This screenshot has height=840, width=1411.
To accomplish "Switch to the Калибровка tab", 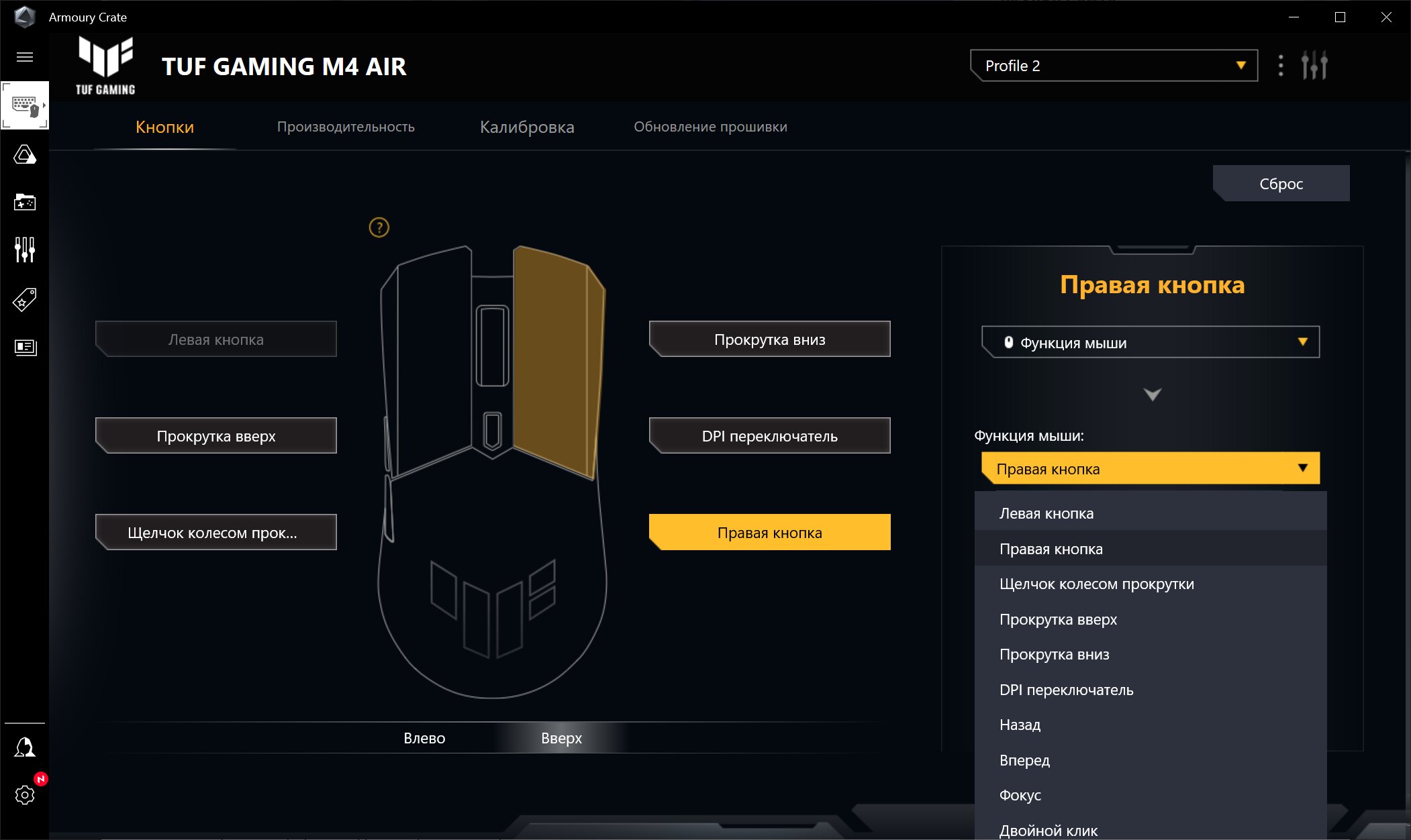I will click(527, 127).
